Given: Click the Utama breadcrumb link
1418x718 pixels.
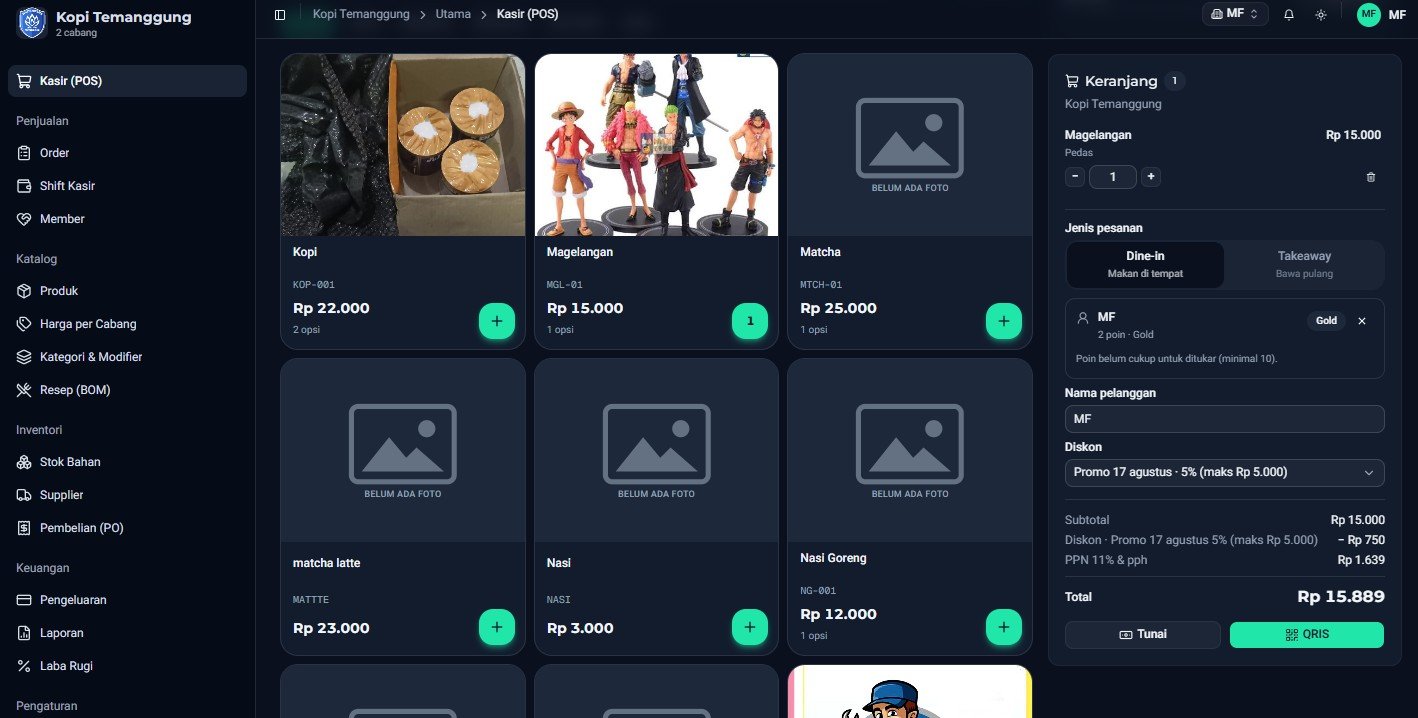Looking at the screenshot, I should pyautogui.click(x=453, y=15).
